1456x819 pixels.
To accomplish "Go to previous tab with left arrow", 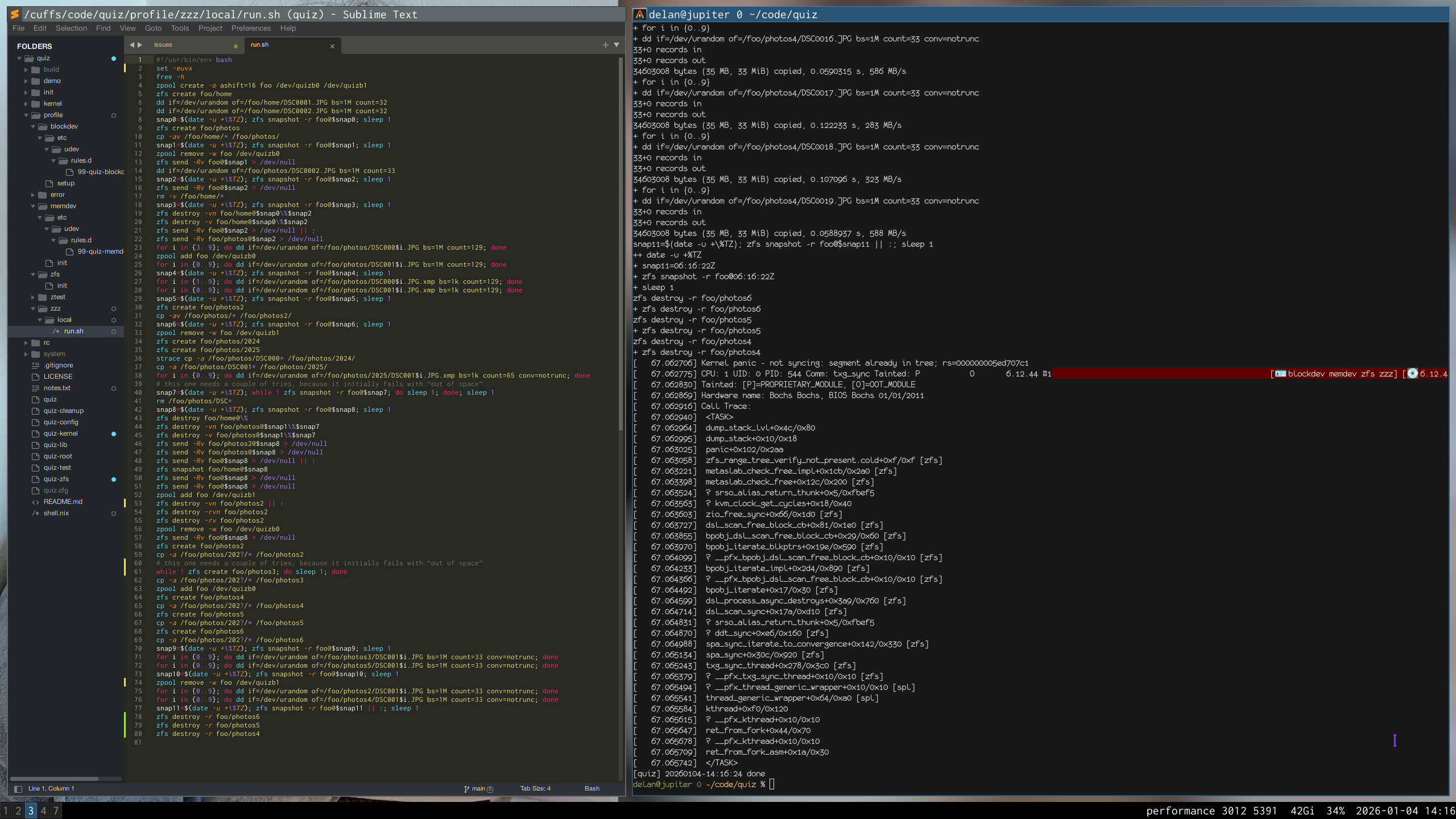I will pos(132,45).
